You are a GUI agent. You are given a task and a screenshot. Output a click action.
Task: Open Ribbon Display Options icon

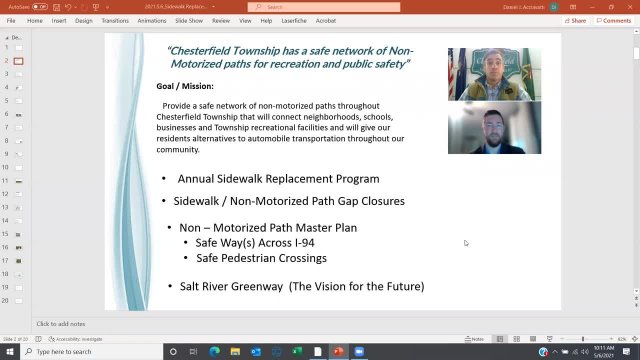pyautogui.click(x=573, y=7)
